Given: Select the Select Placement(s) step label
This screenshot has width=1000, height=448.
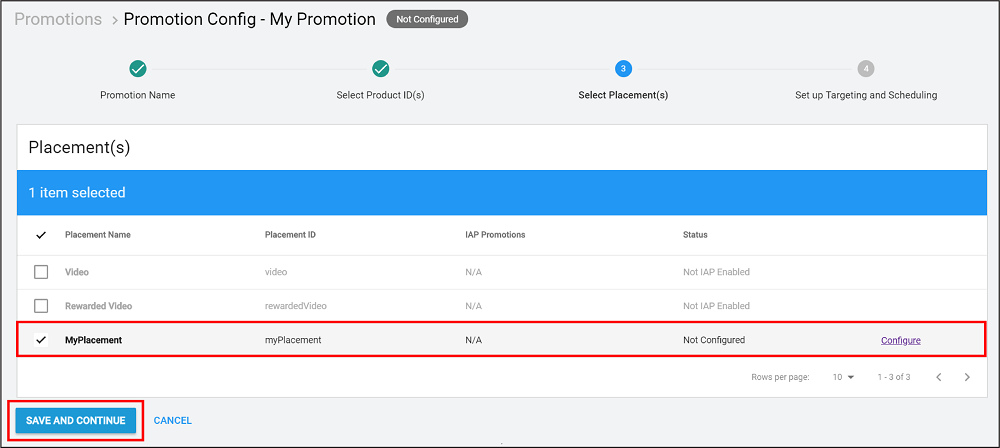Looking at the screenshot, I should click(x=623, y=95).
